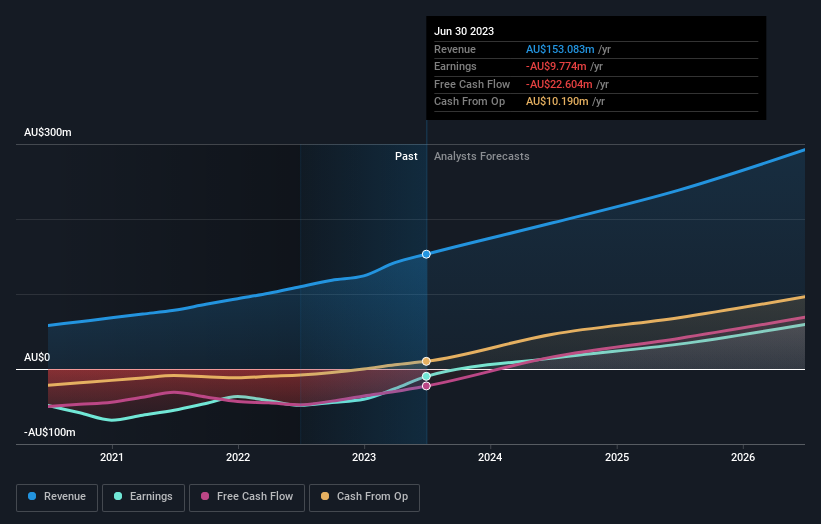Click the blue Revenue data point marker
The height and width of the screenshot is (524, 821).
click(x=426, y=254)
